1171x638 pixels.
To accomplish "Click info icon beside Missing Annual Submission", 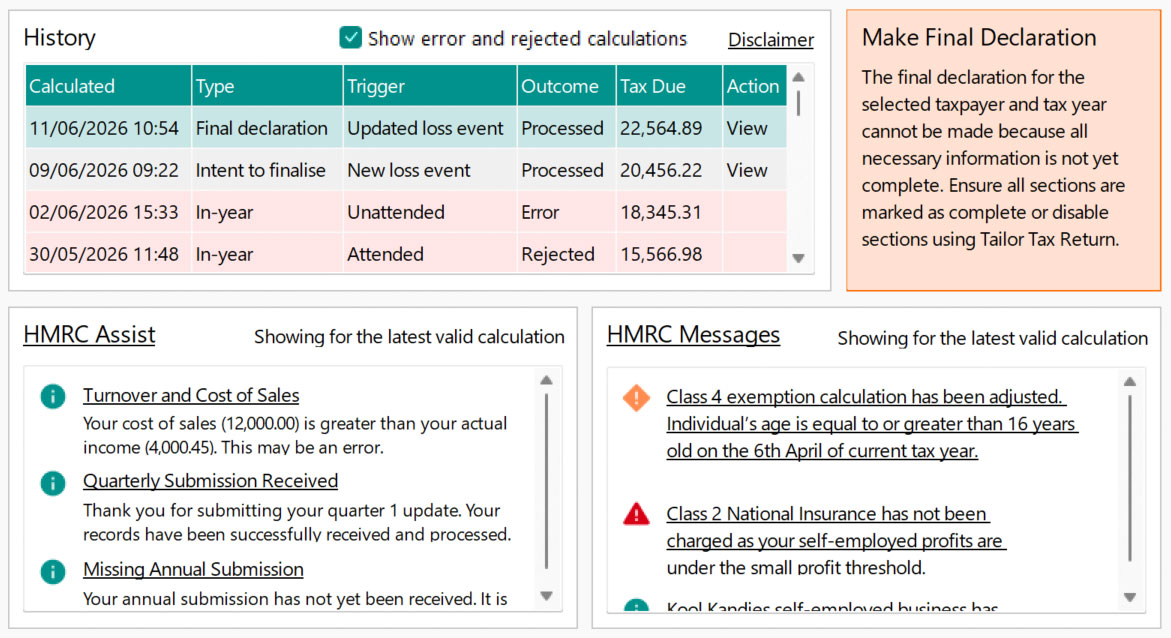I will point(53,572).
